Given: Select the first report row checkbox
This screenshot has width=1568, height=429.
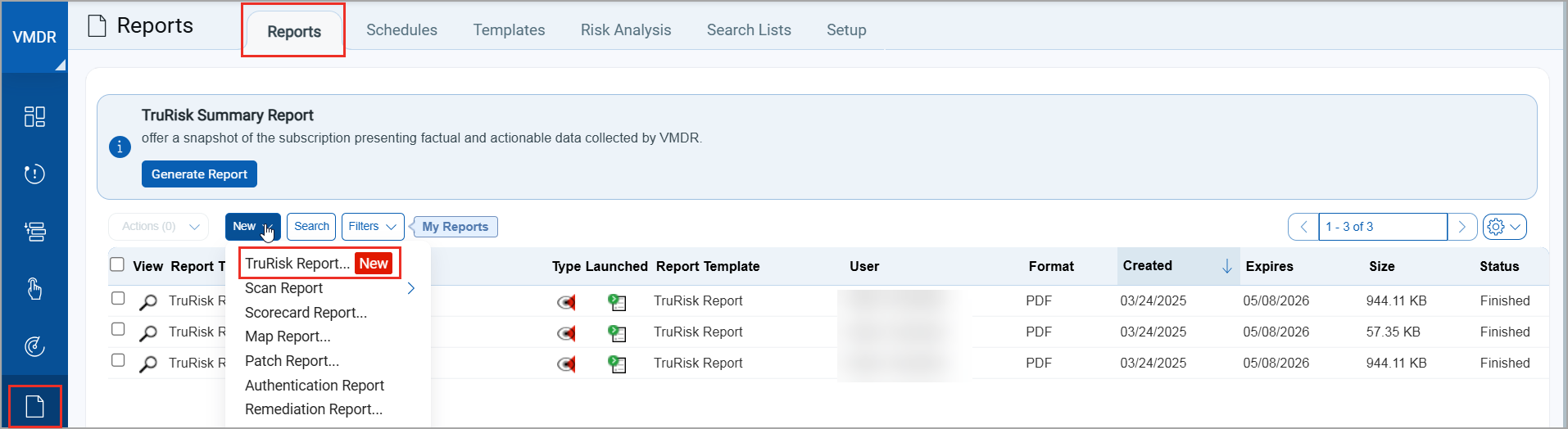Looking at the screenshot, I should [x=118, y=298].
